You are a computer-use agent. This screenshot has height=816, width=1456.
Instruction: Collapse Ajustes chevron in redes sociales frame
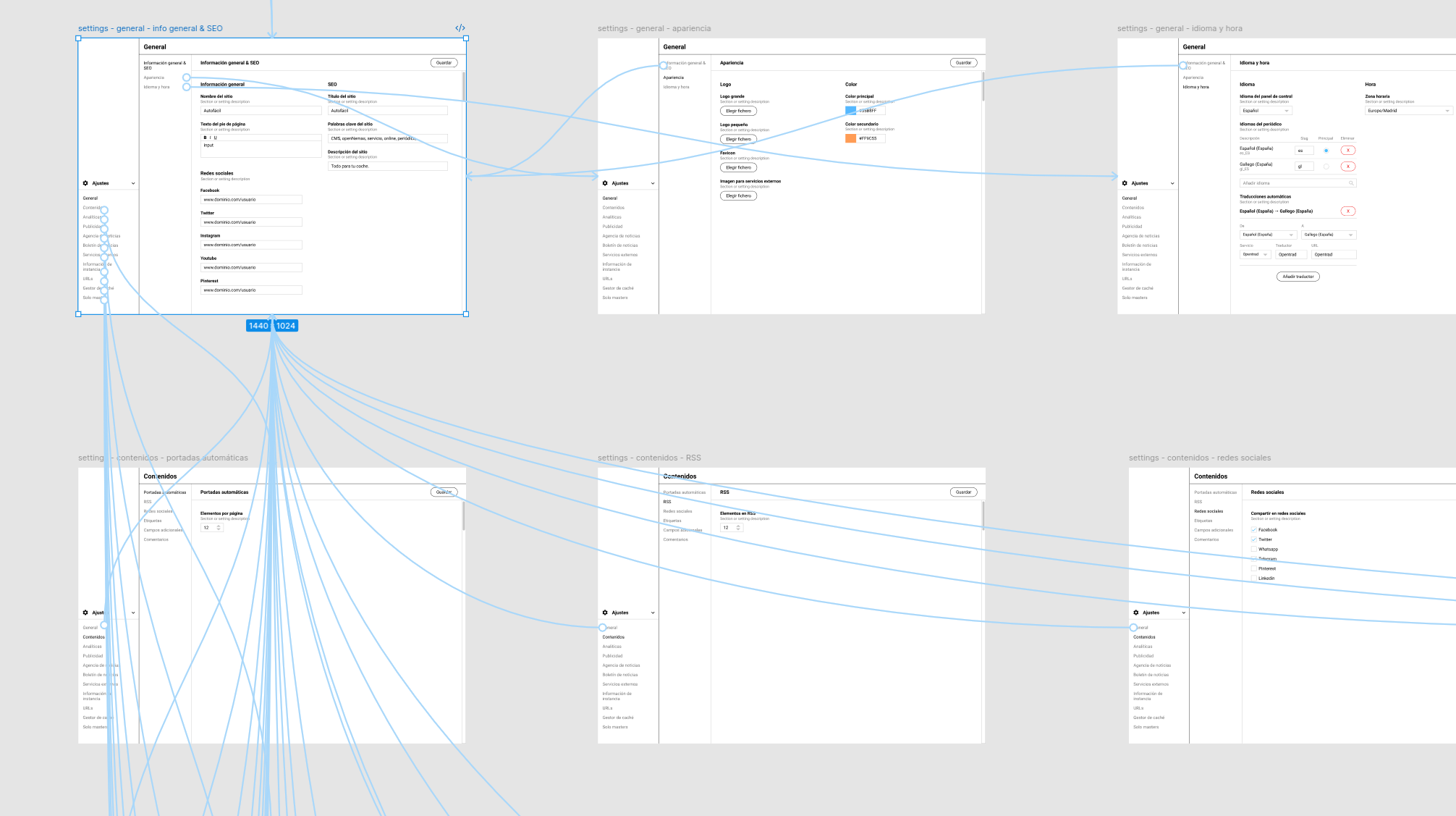1184,613
